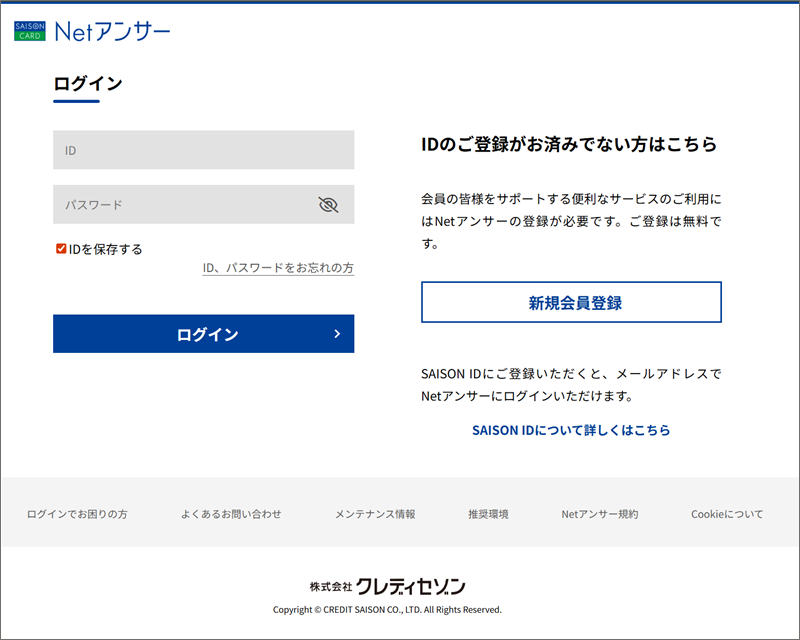Click the ログイン heading above the form
800x640 pixels.
pyautogui.click(x=88, y=84)
